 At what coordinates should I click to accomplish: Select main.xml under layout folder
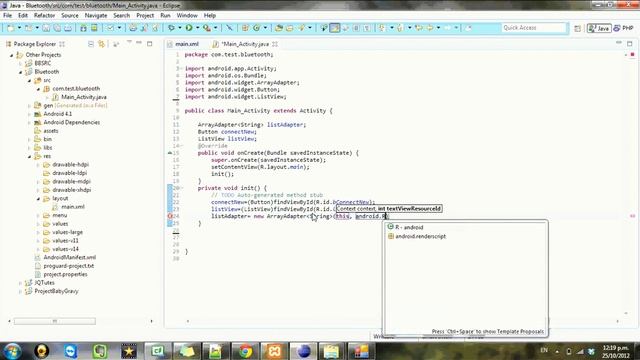tap(73, 207)
